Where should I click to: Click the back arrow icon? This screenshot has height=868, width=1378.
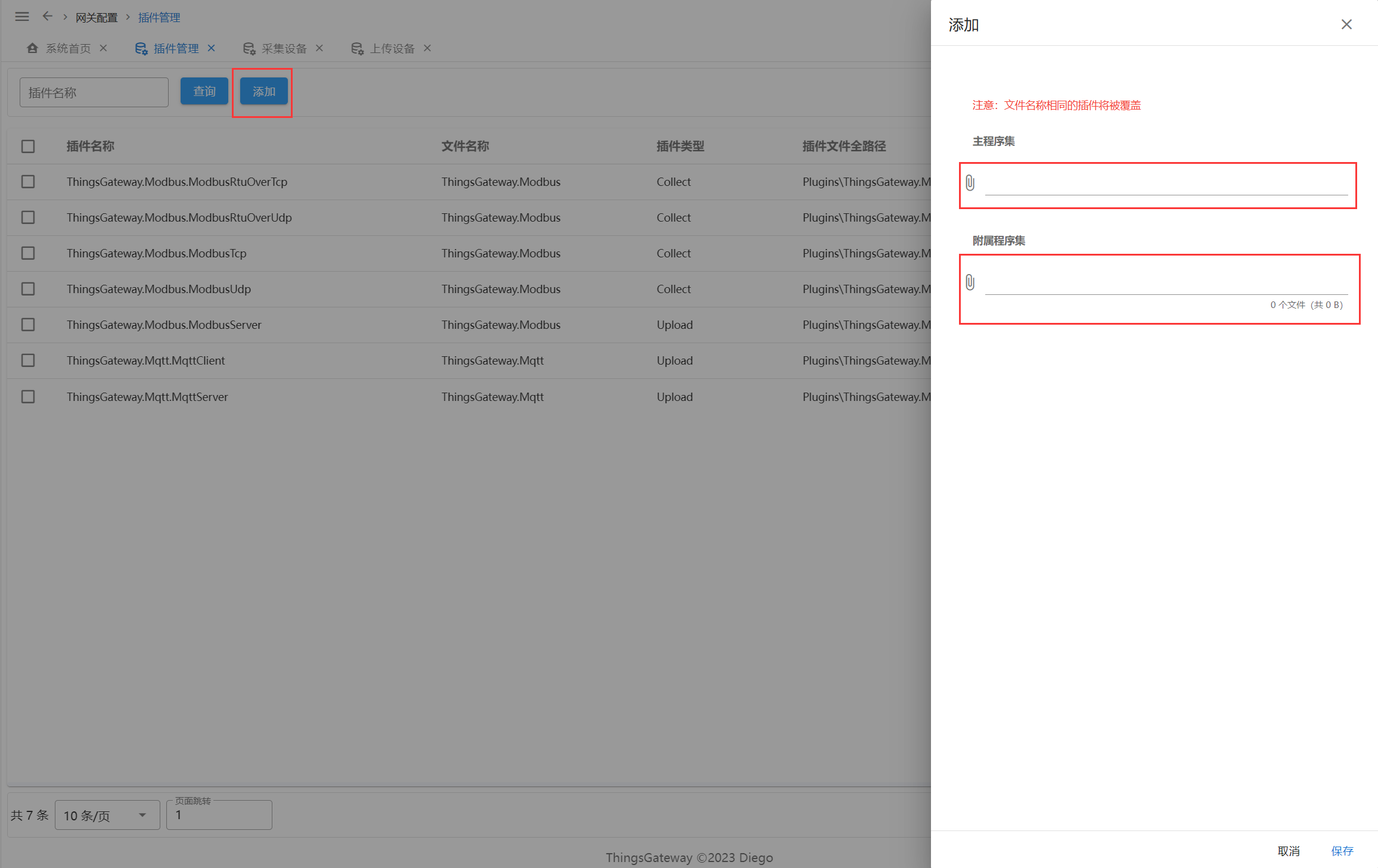[x=48, y=17]
